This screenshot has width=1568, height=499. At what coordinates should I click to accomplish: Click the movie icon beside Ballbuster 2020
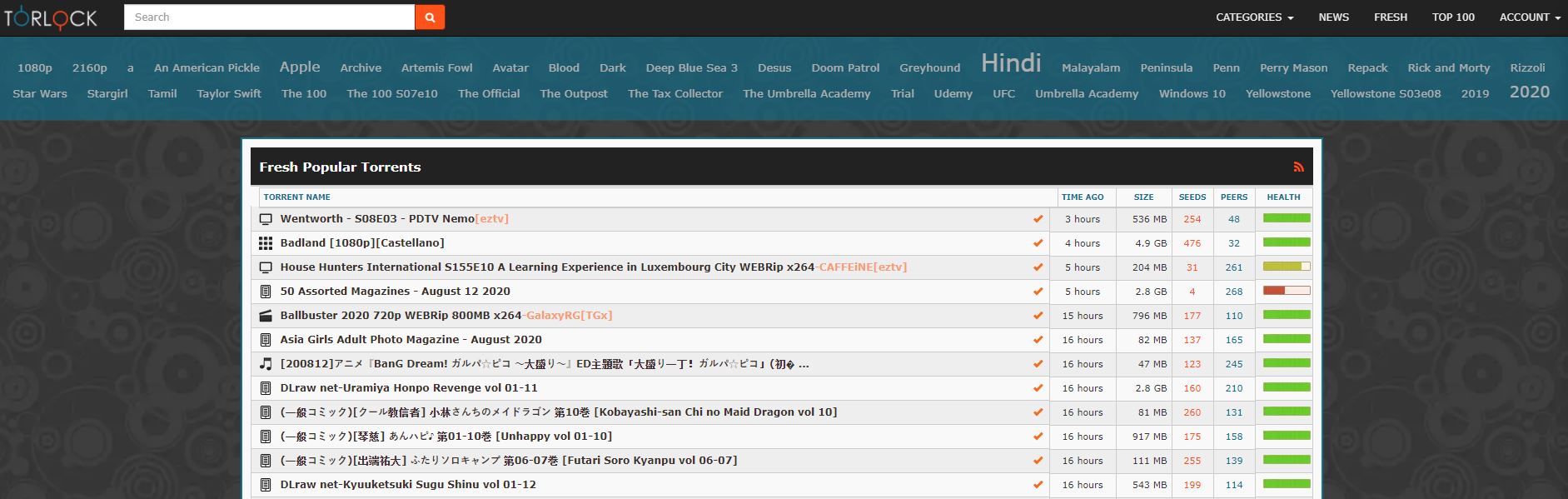coord(266,316)
